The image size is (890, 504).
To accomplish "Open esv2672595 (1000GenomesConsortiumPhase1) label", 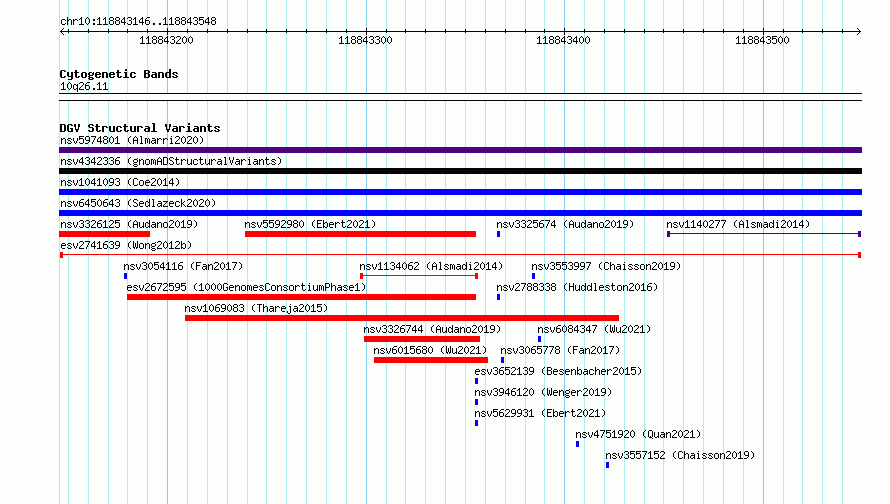I will coord(246,287).
